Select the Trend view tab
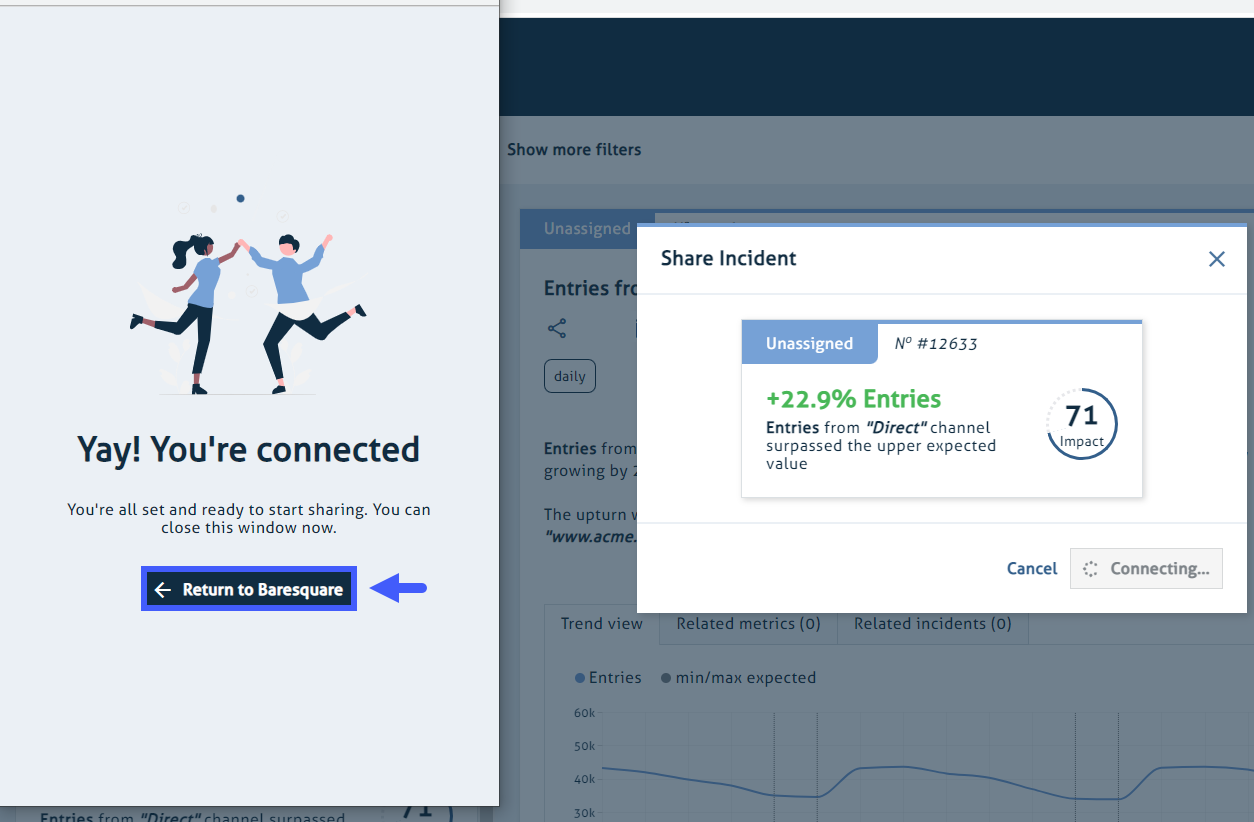Viewport: 1254px width, 822px height. [601, 623]
